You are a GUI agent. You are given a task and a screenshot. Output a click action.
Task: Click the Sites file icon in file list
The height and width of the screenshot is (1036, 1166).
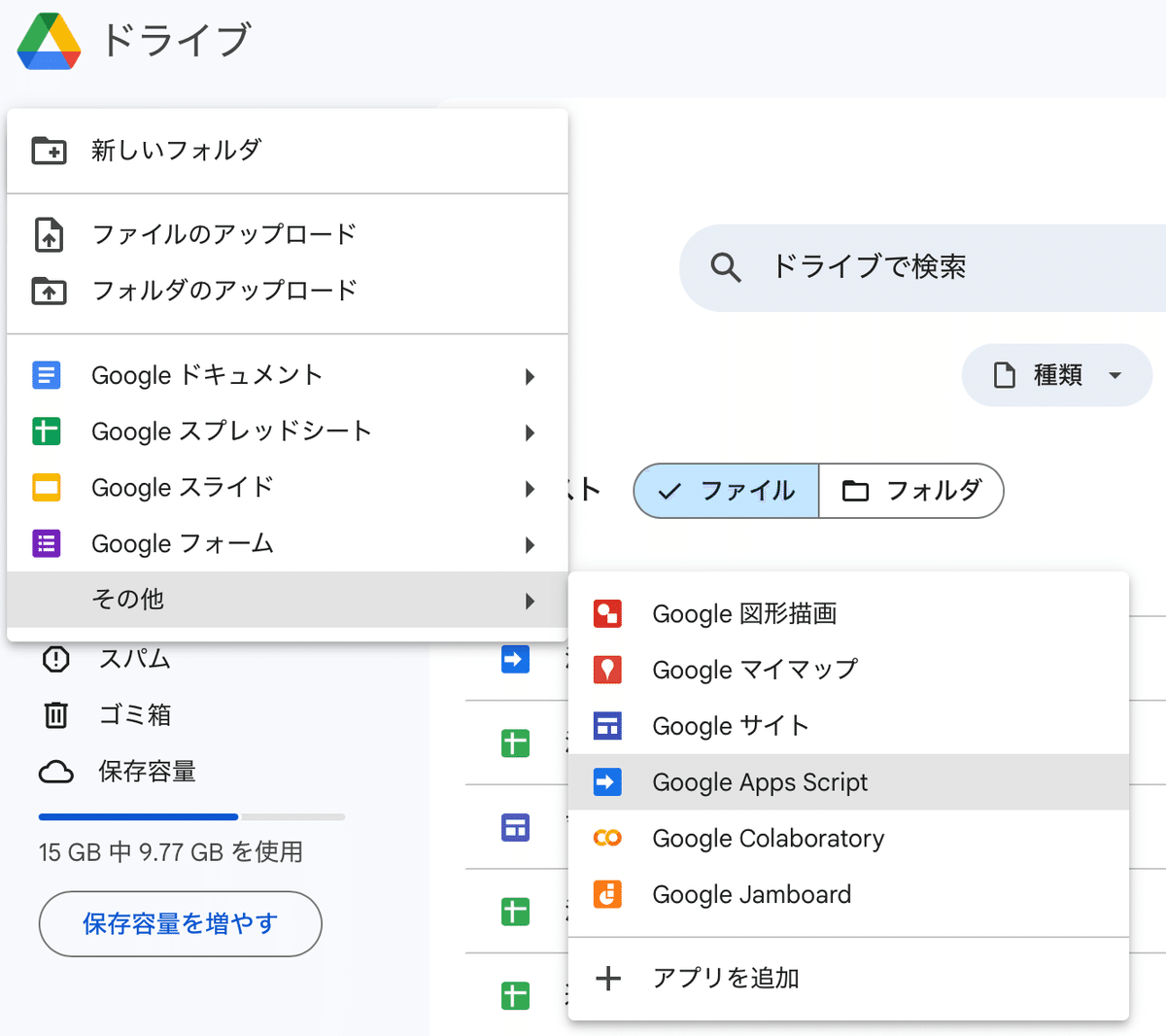coord(515,827)
